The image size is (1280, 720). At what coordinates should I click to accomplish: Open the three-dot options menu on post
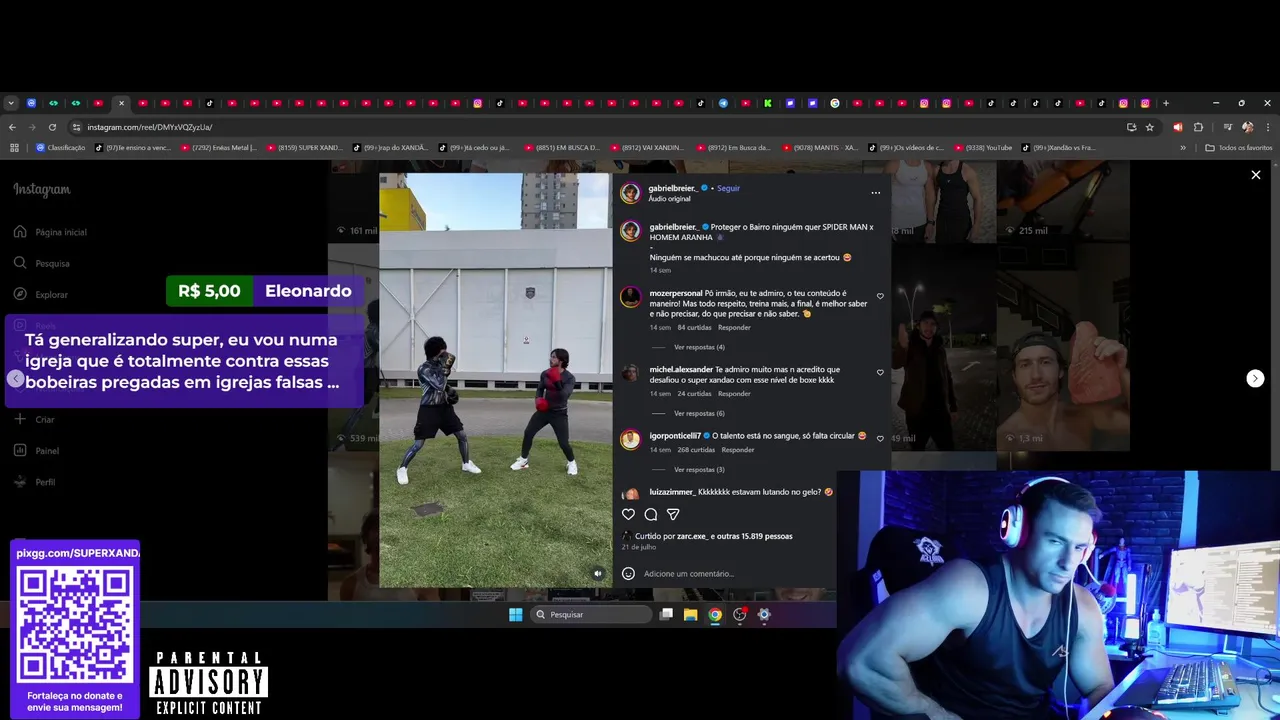875,193
